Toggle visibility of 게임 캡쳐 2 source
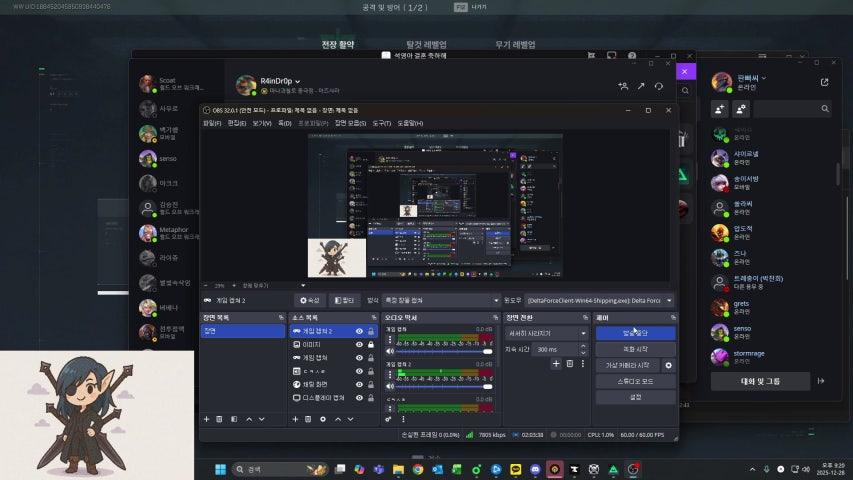The width and height of the screenshot is (853, 480). (x=359, y=331)
